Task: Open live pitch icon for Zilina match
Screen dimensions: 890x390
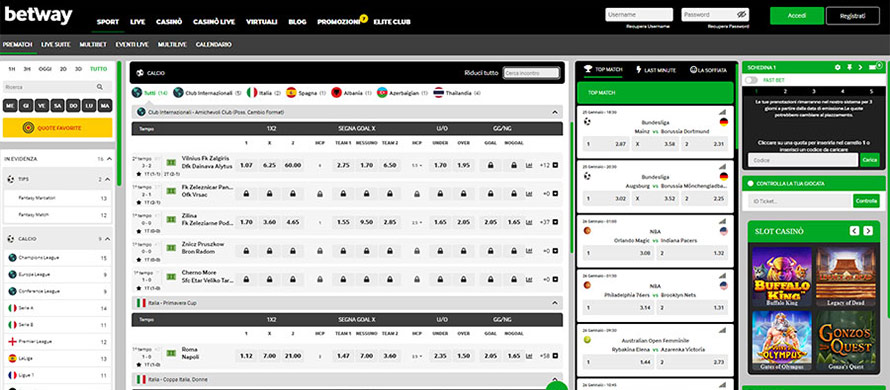Action: (171, 219)
